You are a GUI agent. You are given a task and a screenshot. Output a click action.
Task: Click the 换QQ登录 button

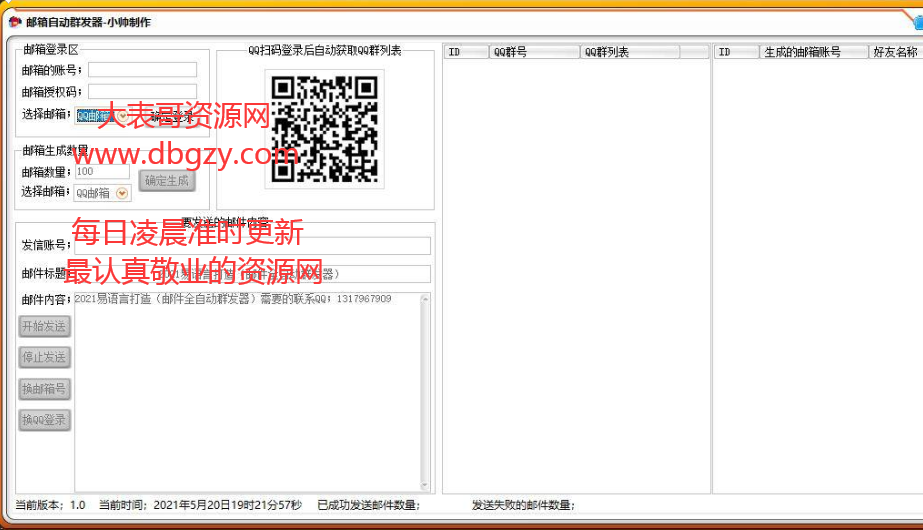pyautogui.click(x=45, y=420)
